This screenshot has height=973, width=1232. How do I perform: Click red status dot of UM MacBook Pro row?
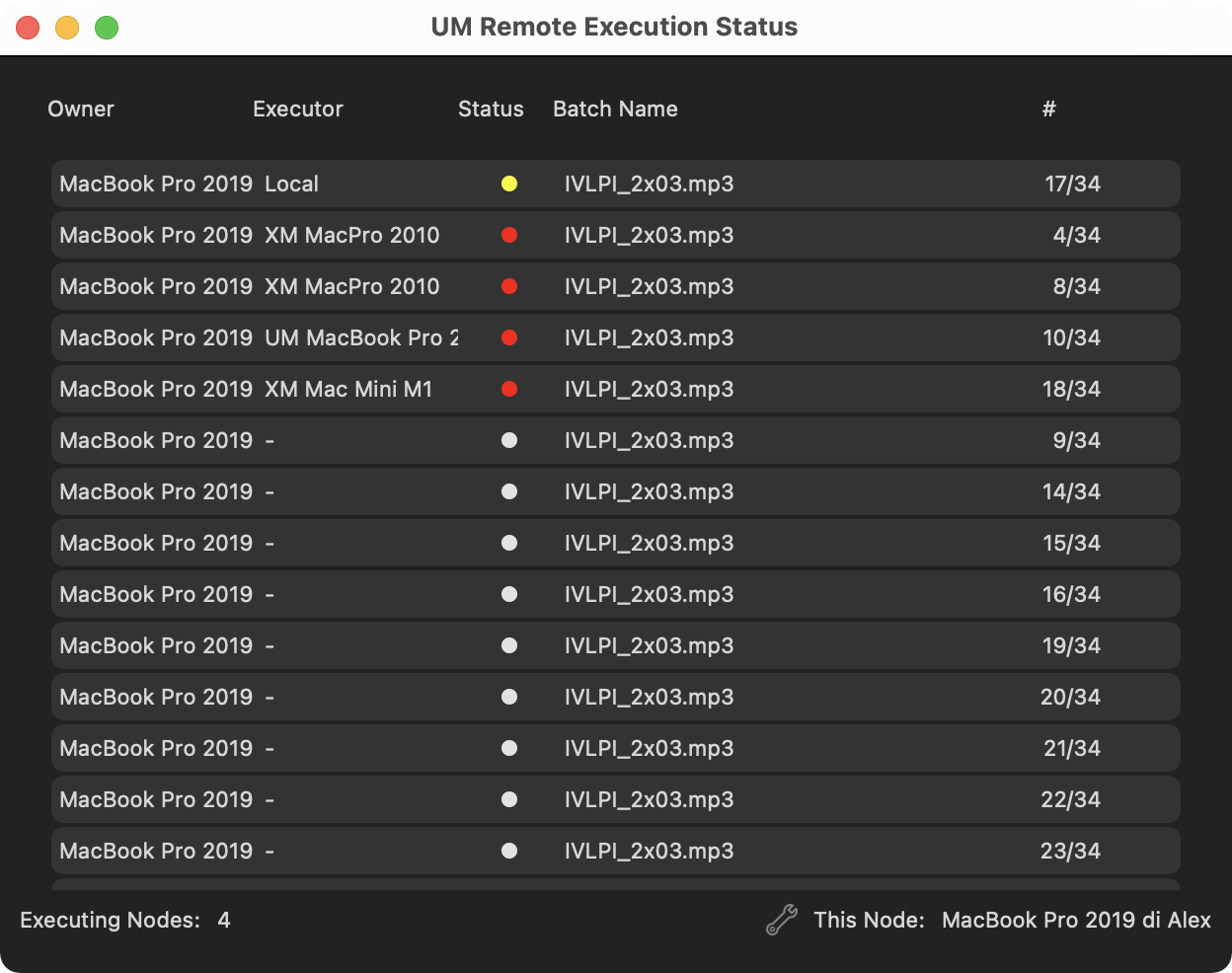coord(509,337)
